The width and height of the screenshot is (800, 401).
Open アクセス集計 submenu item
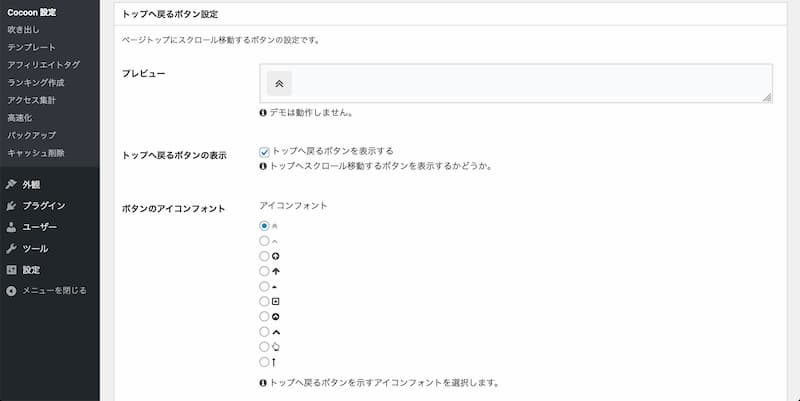31,100
